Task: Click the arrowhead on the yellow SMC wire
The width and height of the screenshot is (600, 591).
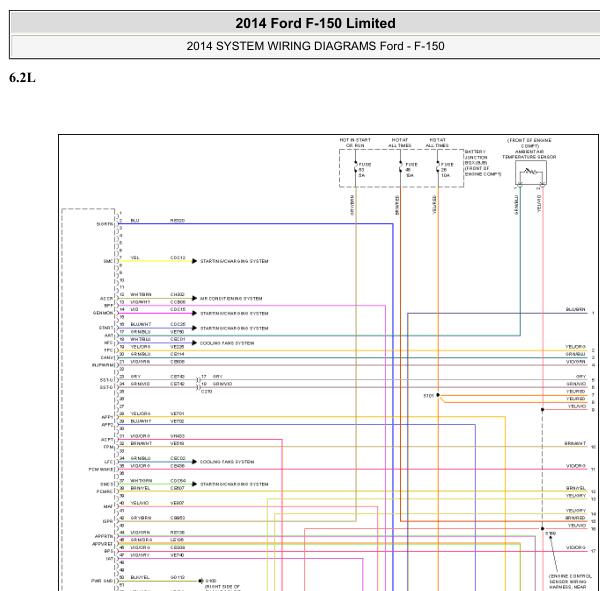Action: pos(194,261)
